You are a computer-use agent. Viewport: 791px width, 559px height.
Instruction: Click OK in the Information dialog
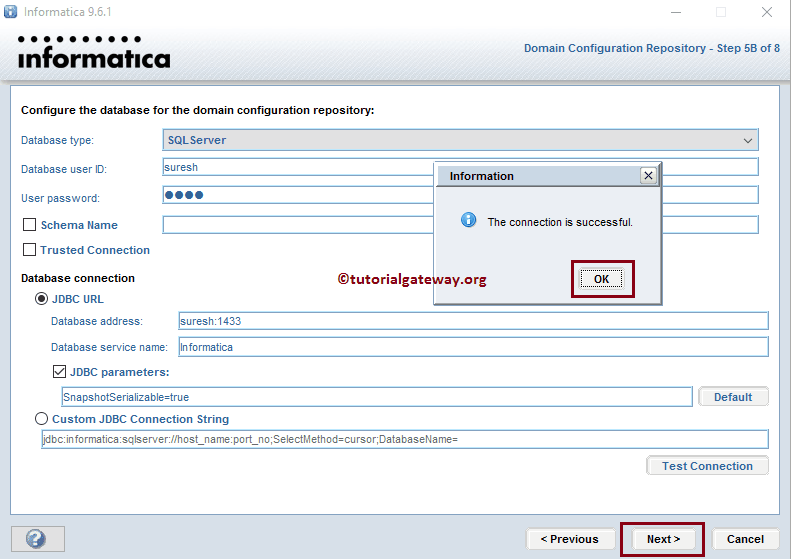point(601,279)
